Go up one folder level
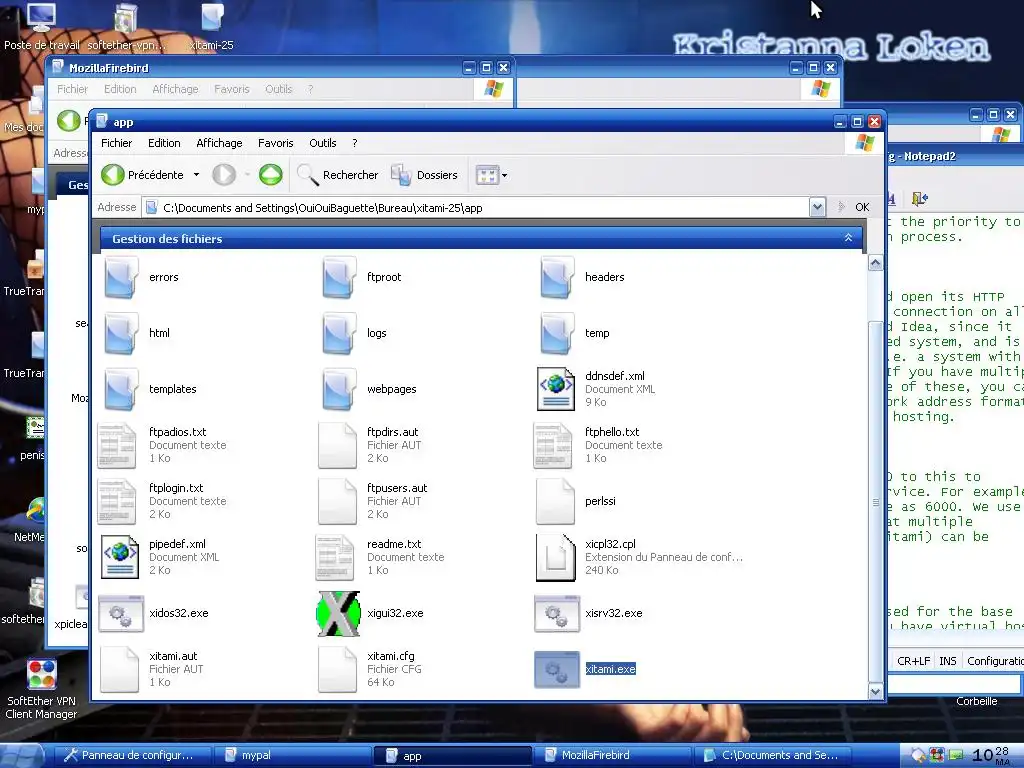1024x768 pixels. click(270, 174)
